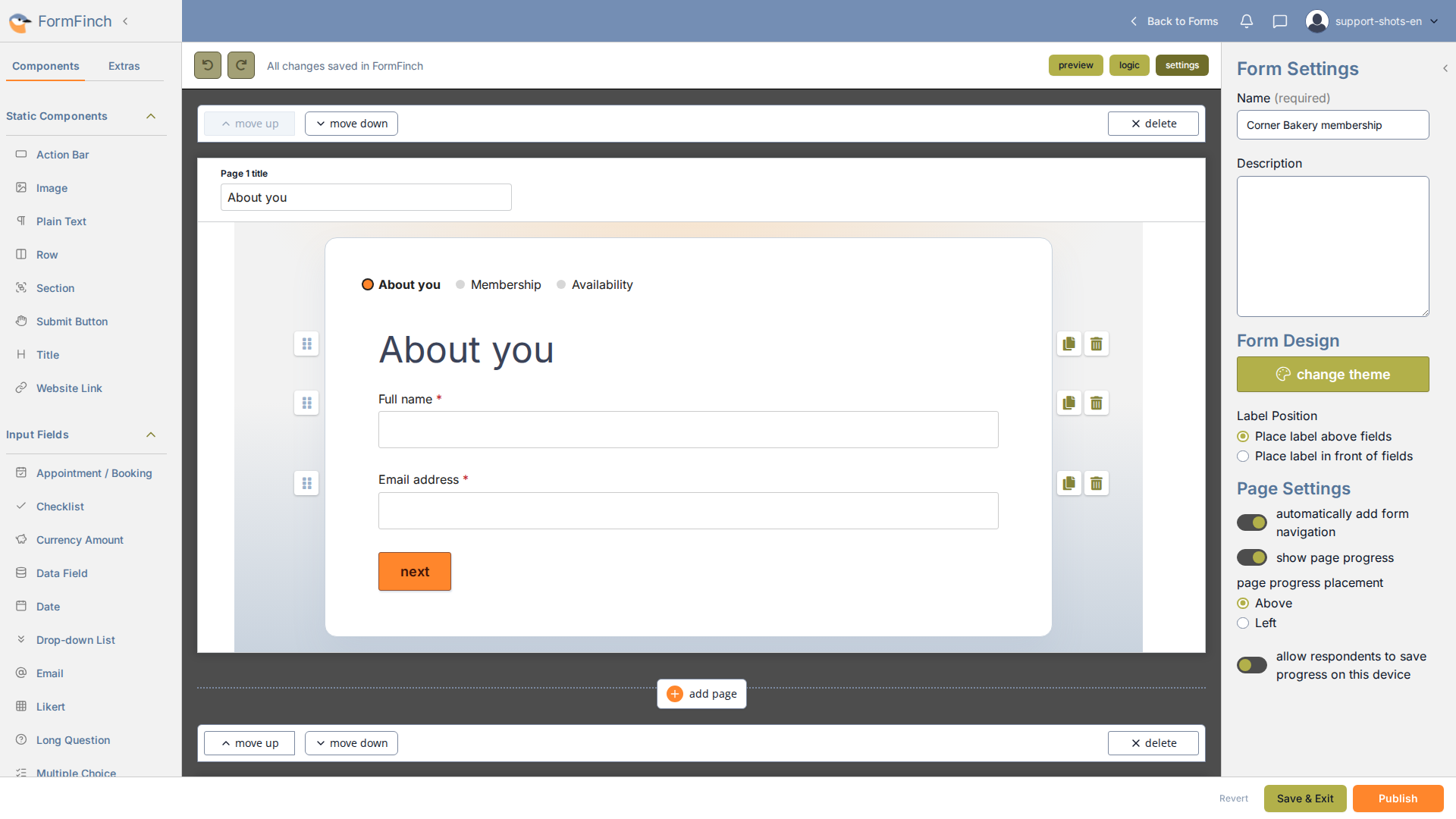
Task: Grab the drag handle beside Email address
Action: (306, 483)
